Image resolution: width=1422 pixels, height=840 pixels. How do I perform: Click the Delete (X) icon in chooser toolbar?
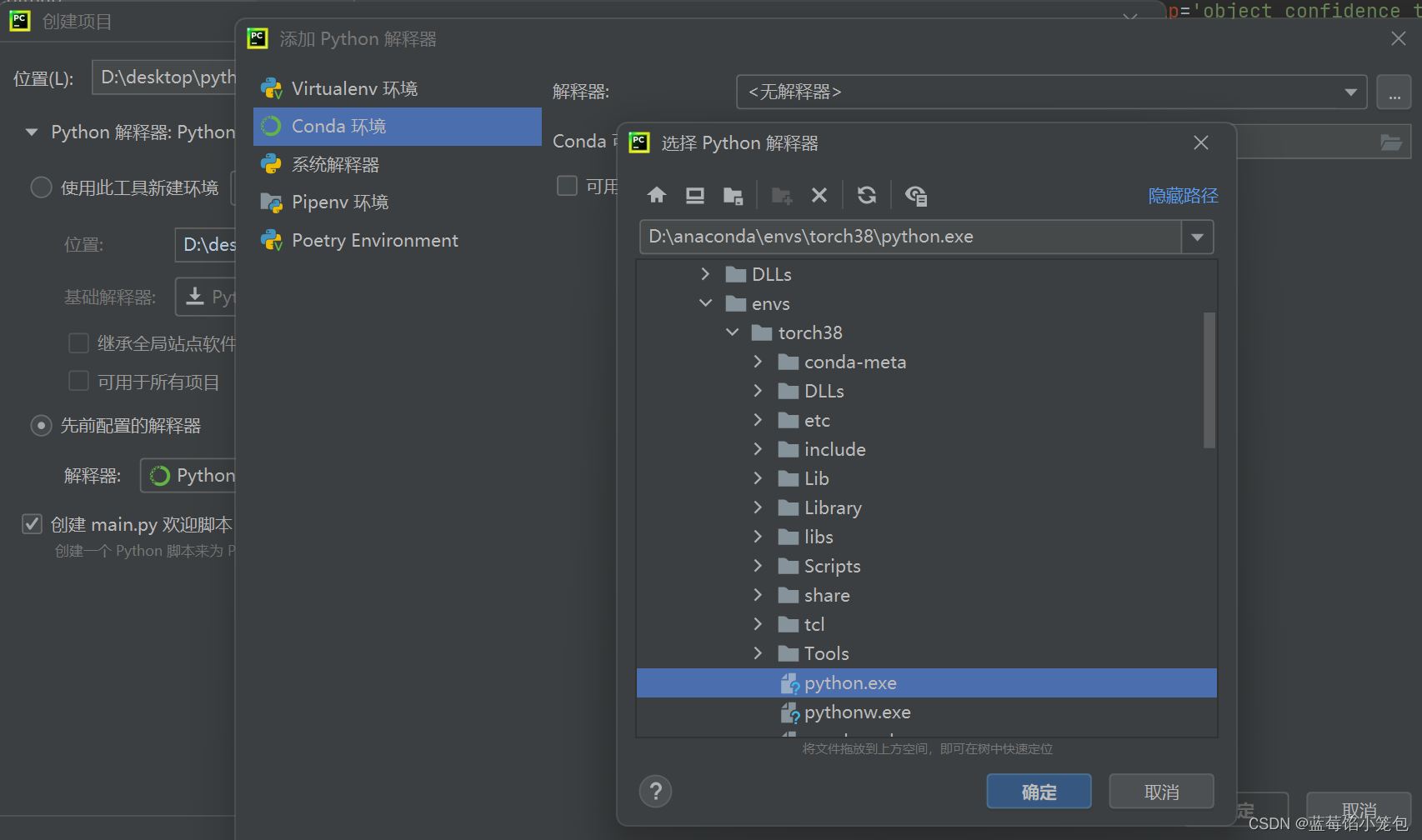(819, 194)
